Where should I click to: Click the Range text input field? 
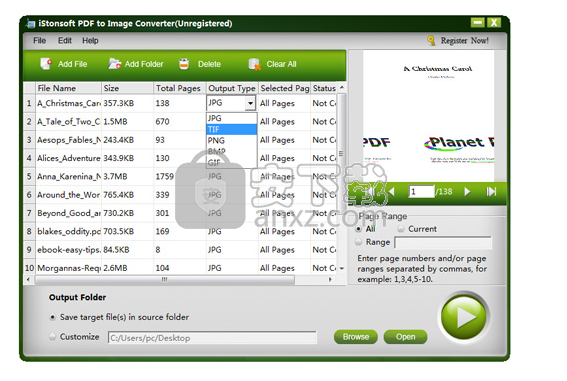tap(443, 243)
